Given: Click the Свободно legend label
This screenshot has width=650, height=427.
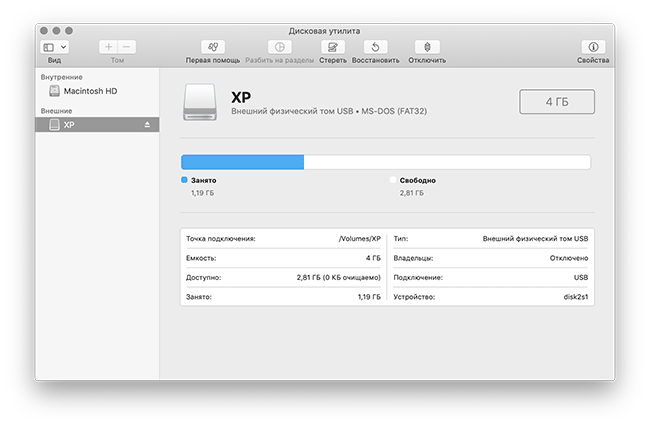Looking at the screenshot, I should coord(417,180).
